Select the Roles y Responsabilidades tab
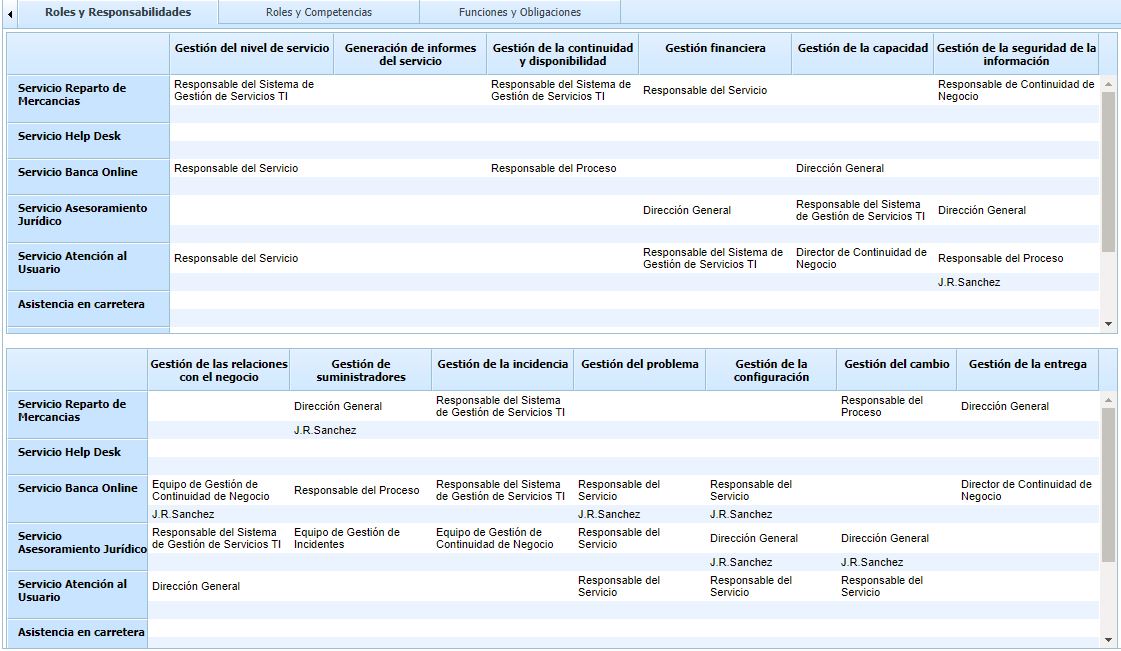 pyautogui.click(x=121, y=12)
